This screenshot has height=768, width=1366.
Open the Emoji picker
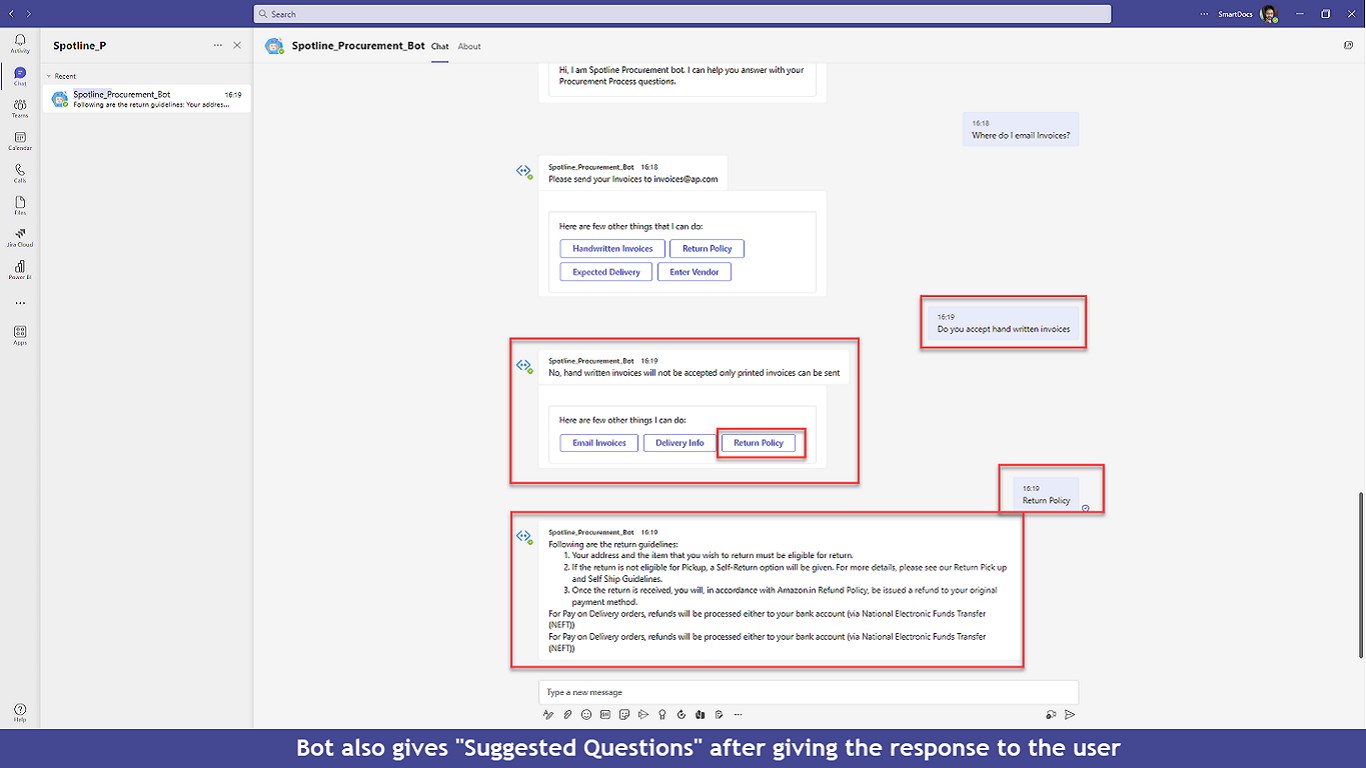tap(586, 714)
